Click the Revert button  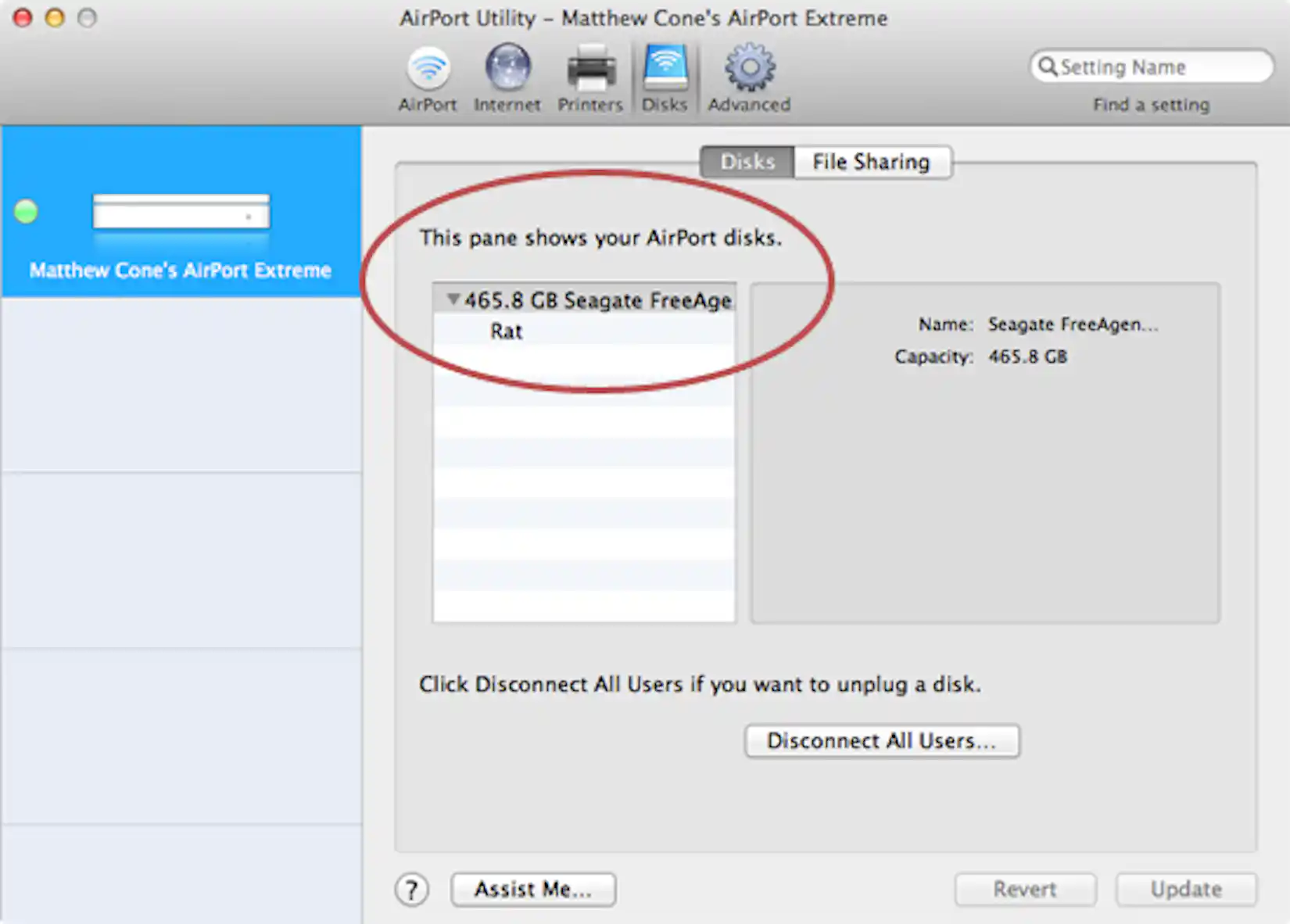pos(1025,889)
